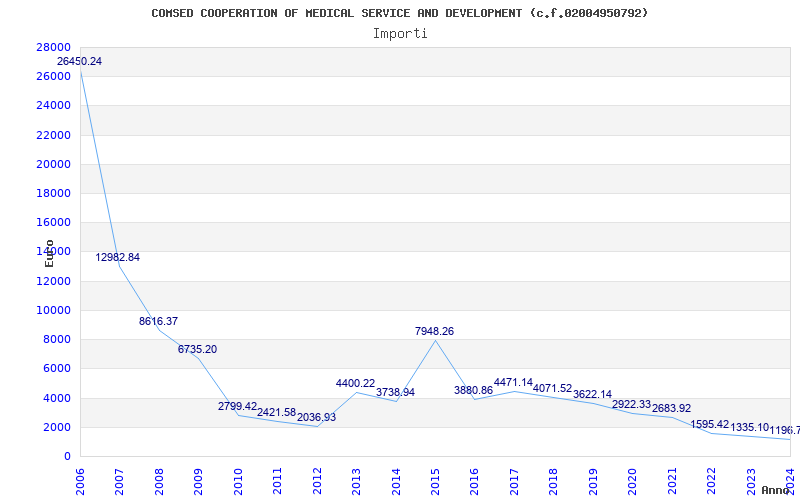
Task: Select the 4071.52 data label
Action: (x=553, y=388)
